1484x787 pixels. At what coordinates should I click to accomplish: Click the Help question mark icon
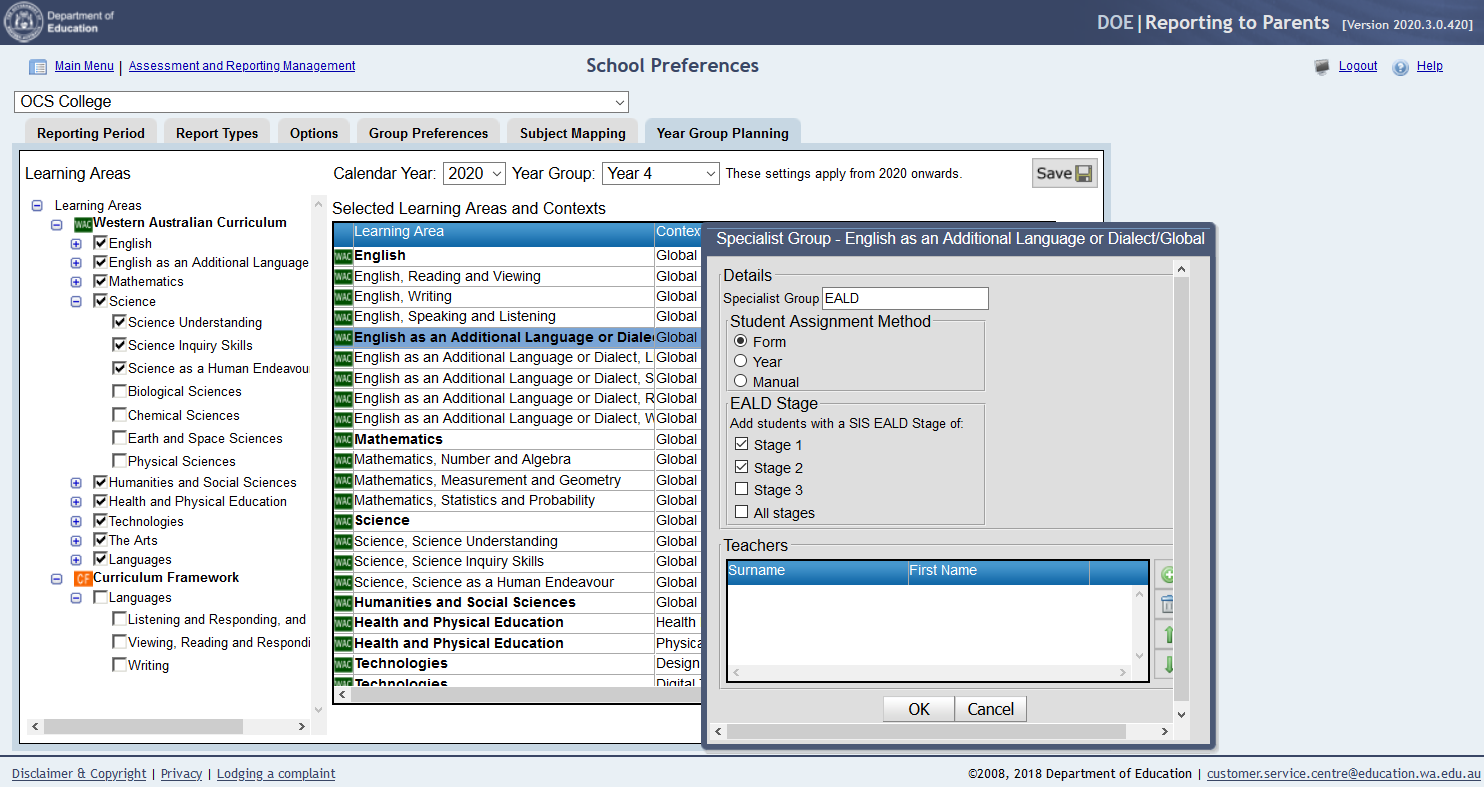[1400, 67]
